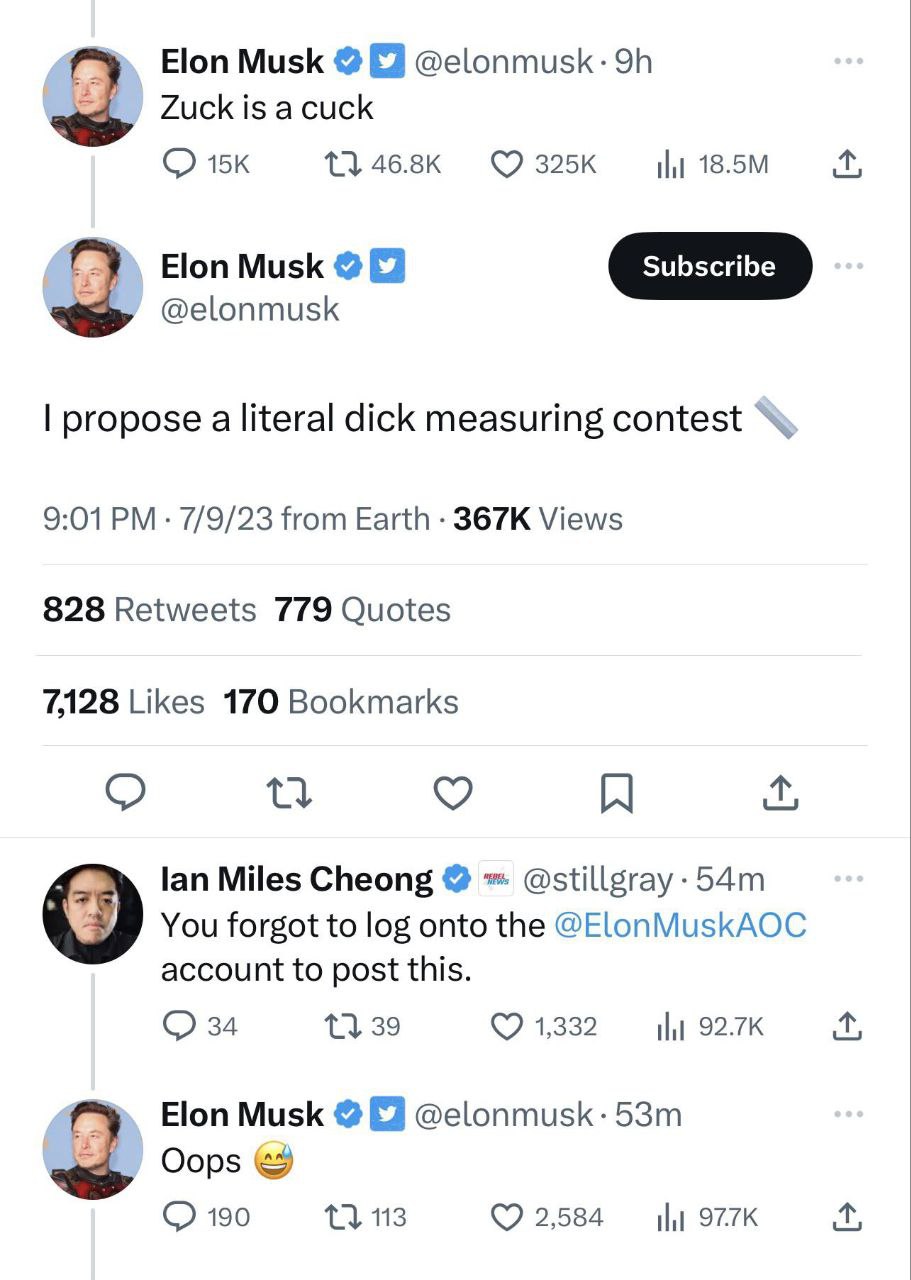The image size is (911, 1280).
Task: Open more options beside the Subscribe button
Action: click(846, 266)
